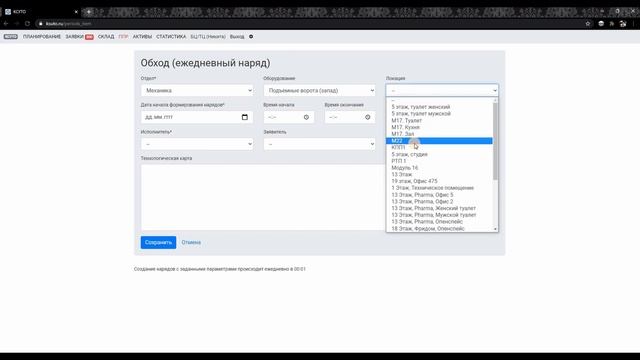
Task: Click the blue Сохранить button
Action: click(158, 242)
